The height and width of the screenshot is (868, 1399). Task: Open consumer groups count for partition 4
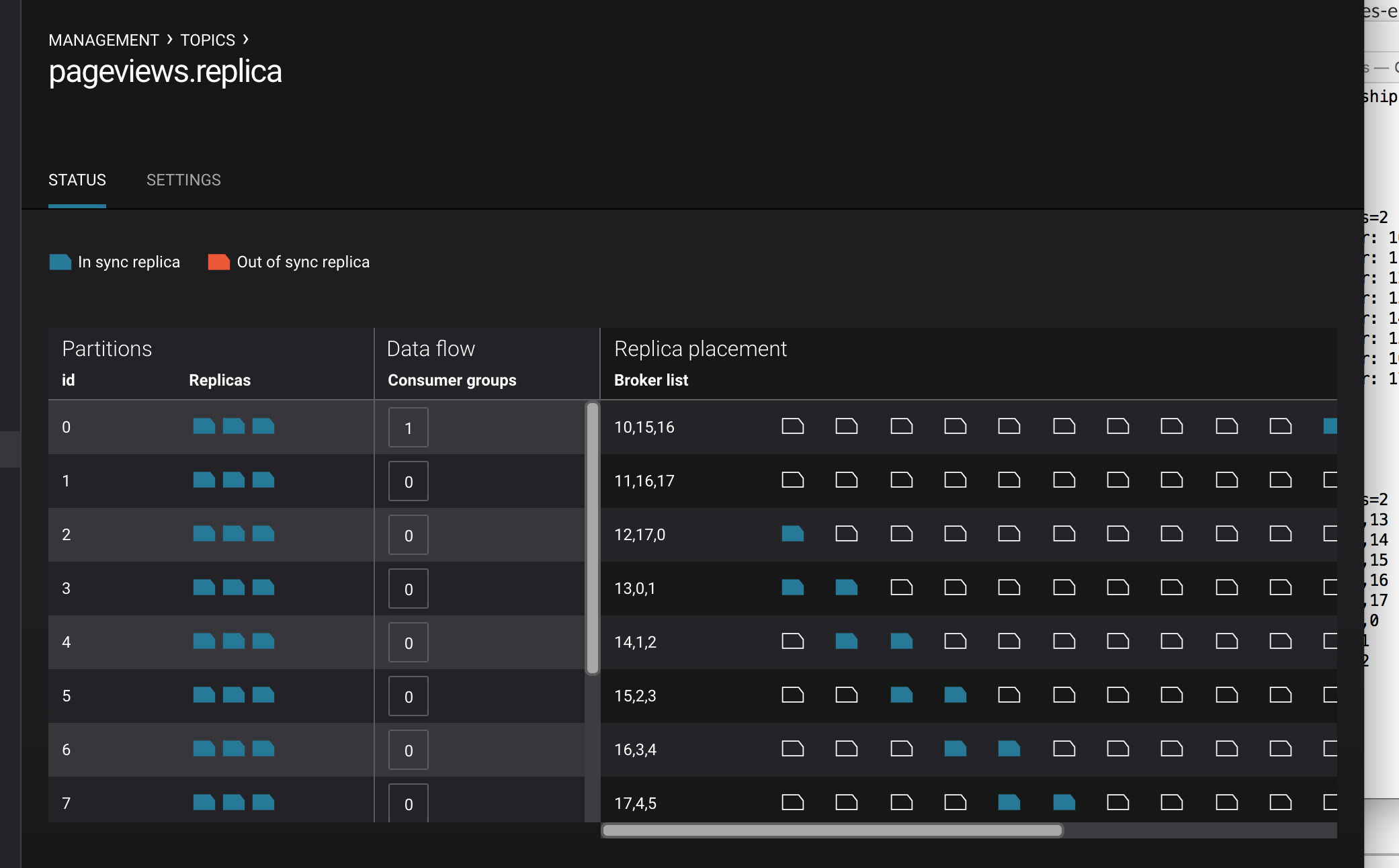pos(409,642)
